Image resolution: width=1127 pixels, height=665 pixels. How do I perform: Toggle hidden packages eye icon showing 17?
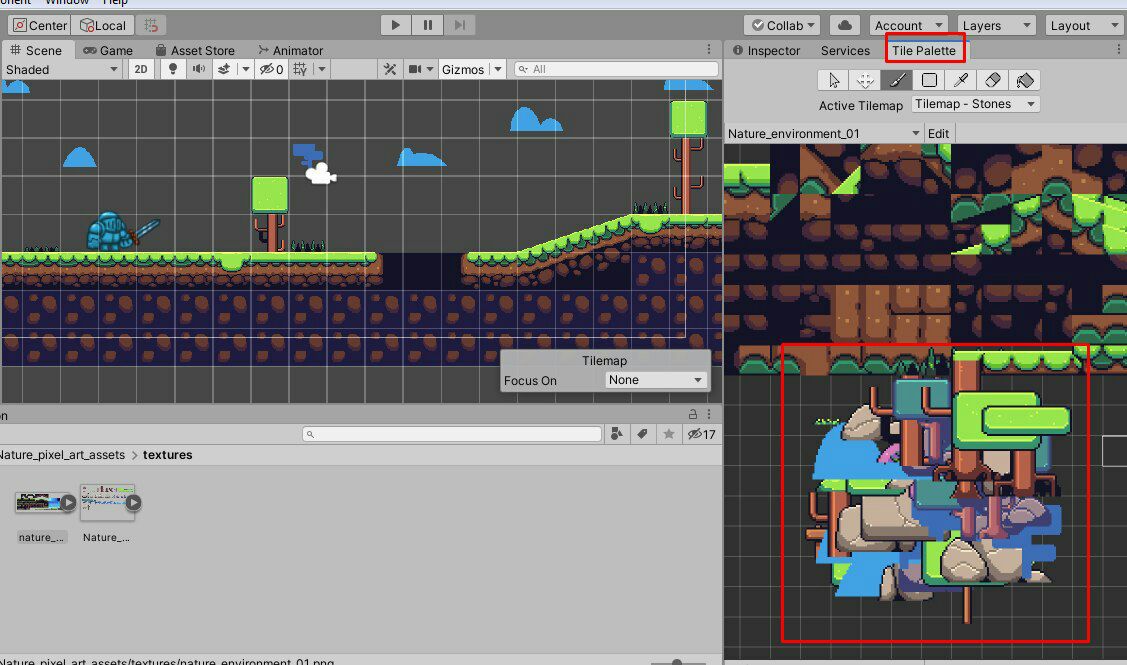click(702, 434)
